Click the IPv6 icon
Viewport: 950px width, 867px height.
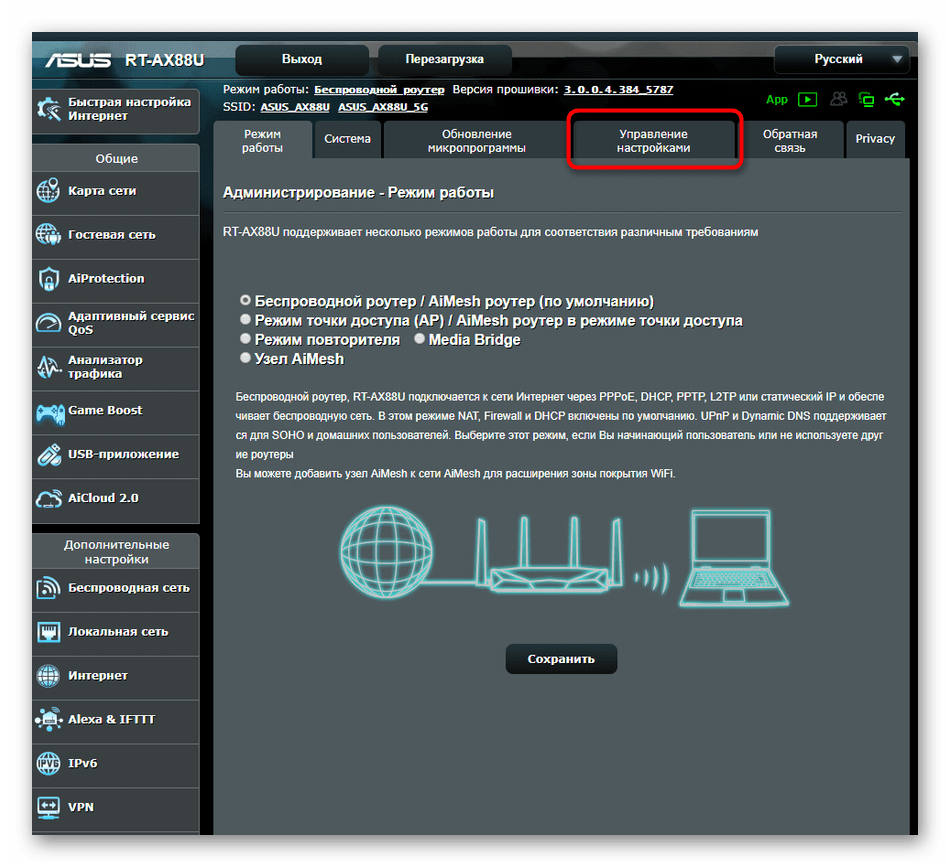pos(48,763)
